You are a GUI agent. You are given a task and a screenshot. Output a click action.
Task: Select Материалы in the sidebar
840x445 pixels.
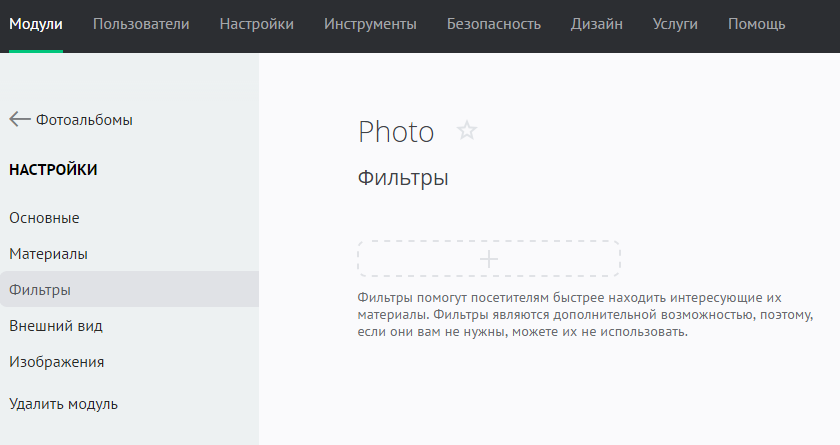pos(48,254)
